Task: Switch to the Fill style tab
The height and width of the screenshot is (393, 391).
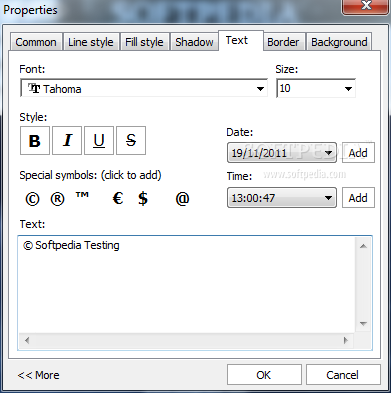Action: click(144, 42)
